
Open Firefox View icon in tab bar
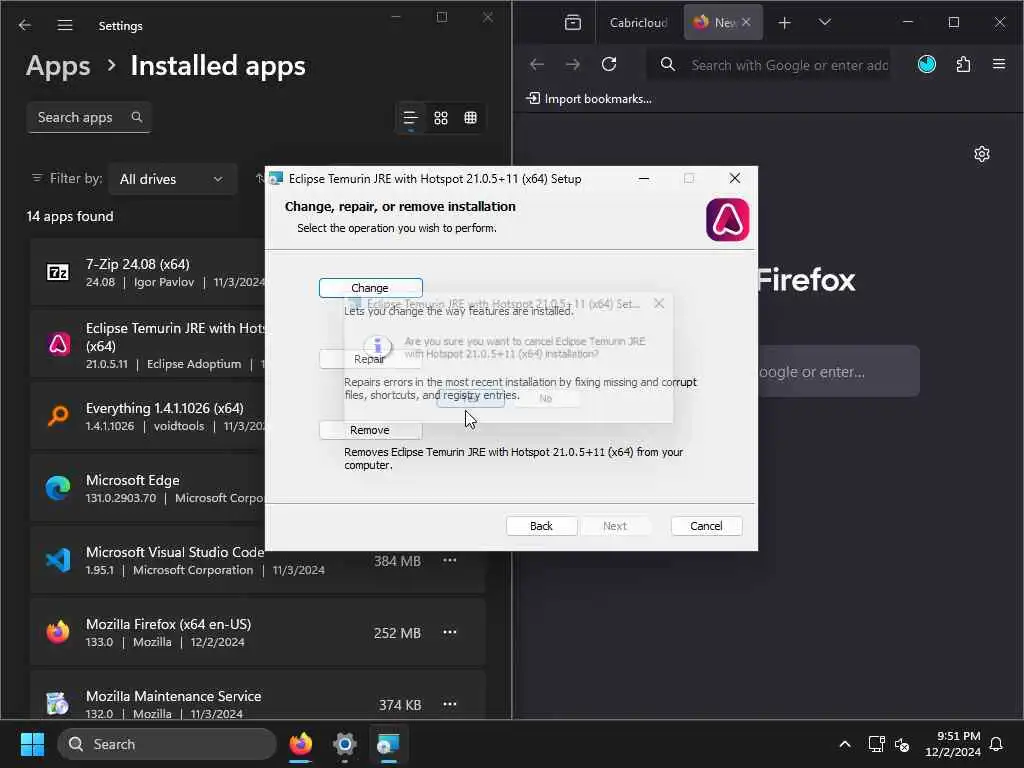tap(573, 23)
